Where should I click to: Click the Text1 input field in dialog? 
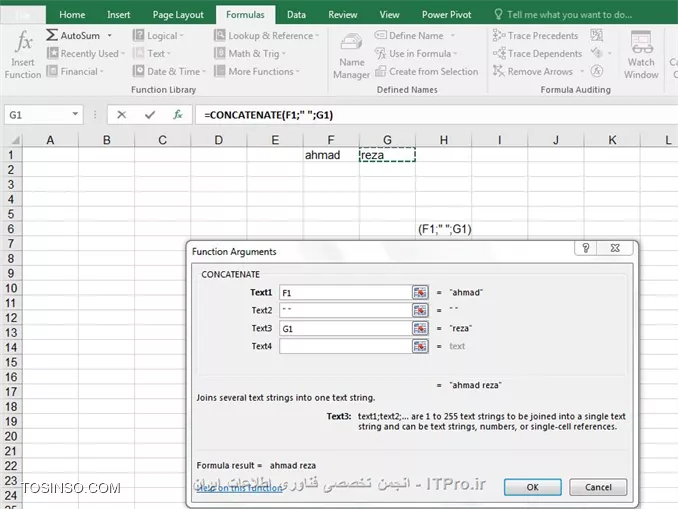point(345,293)
